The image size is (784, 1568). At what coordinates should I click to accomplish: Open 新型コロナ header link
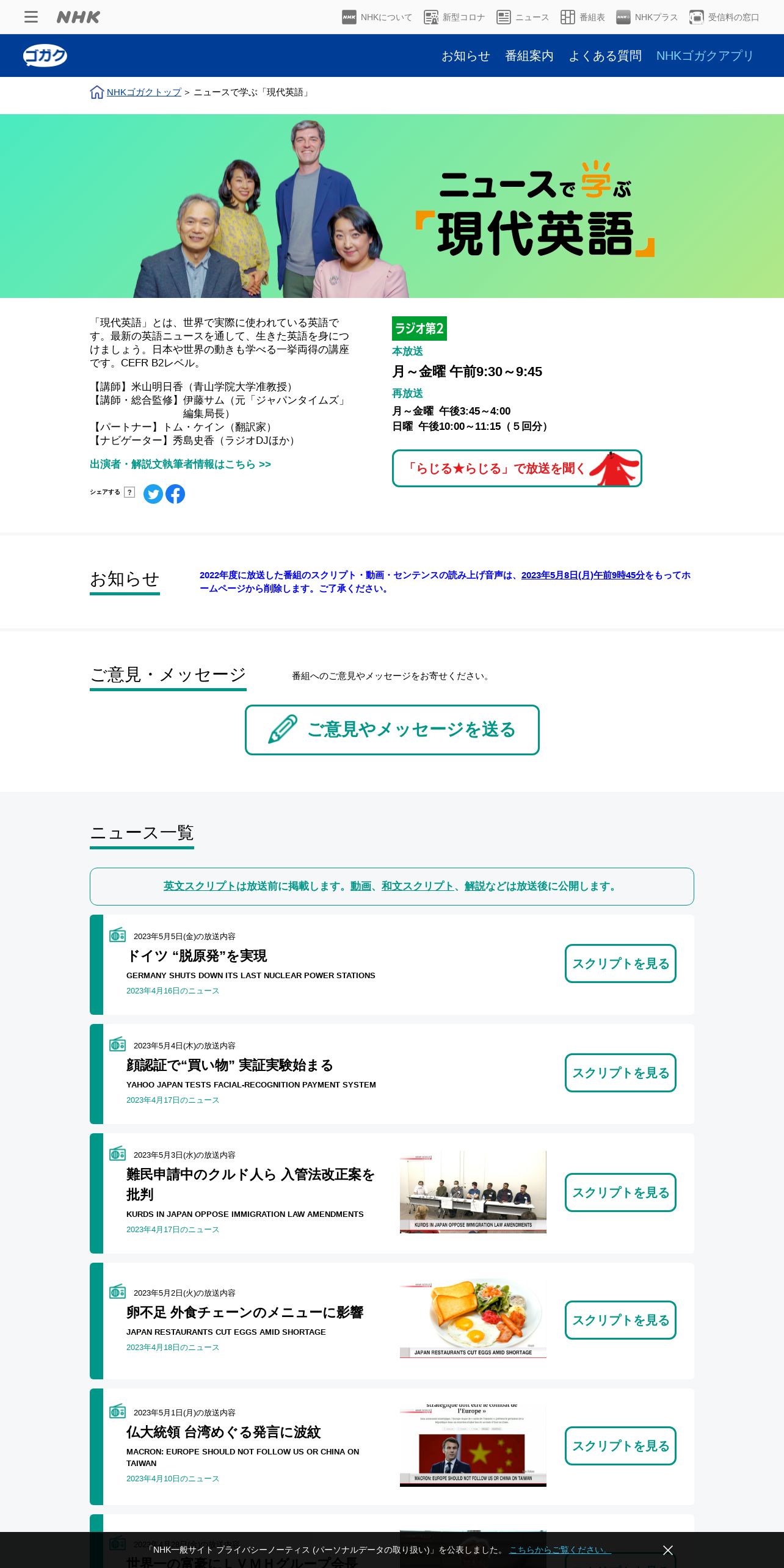point(454,17)
